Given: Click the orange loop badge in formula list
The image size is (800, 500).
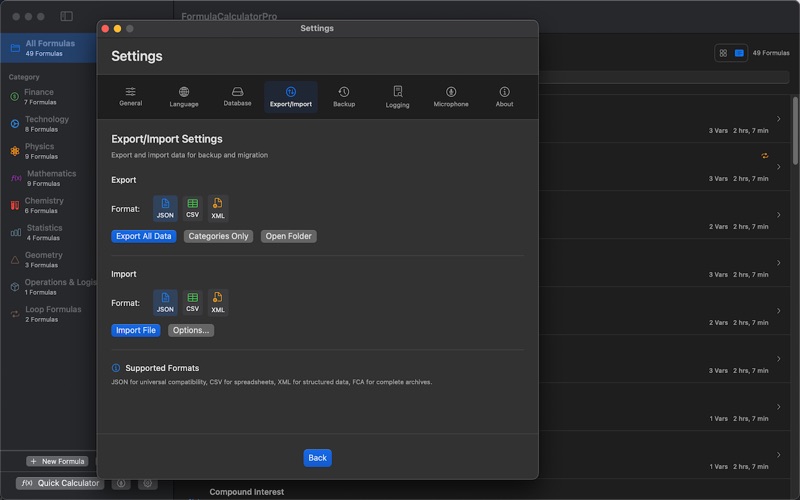Looking at the screenshot, I should [764, 156].
